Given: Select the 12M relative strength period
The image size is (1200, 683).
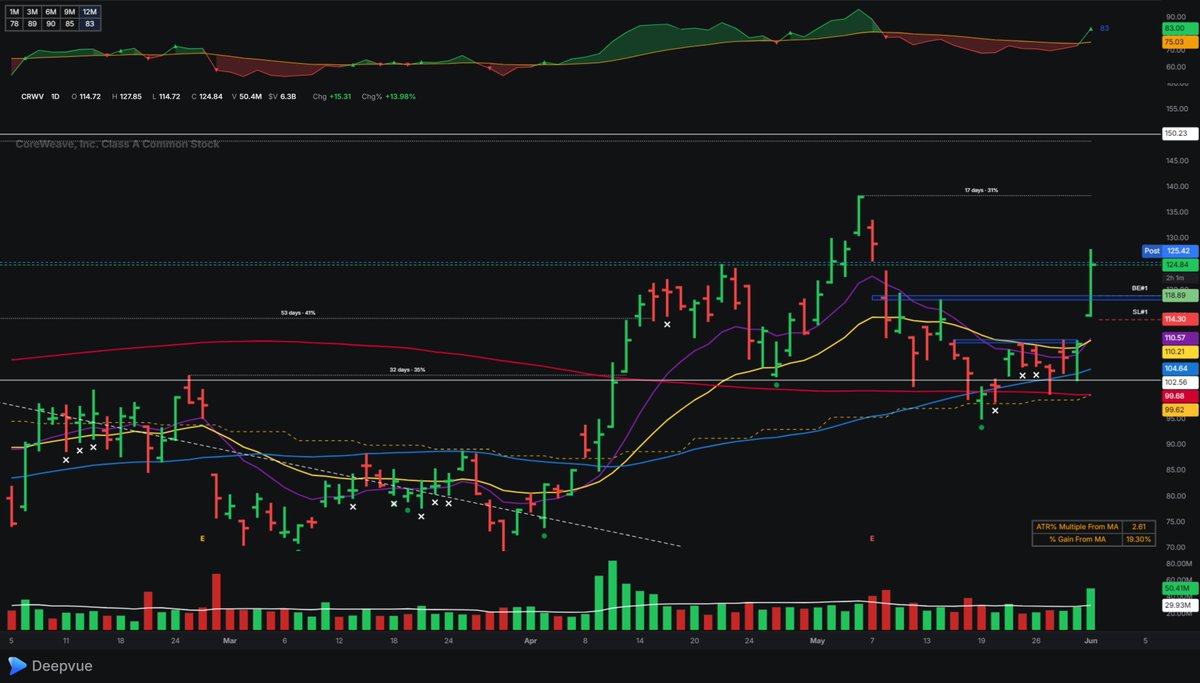Looking at the screenshot, I should pos(89,12).
